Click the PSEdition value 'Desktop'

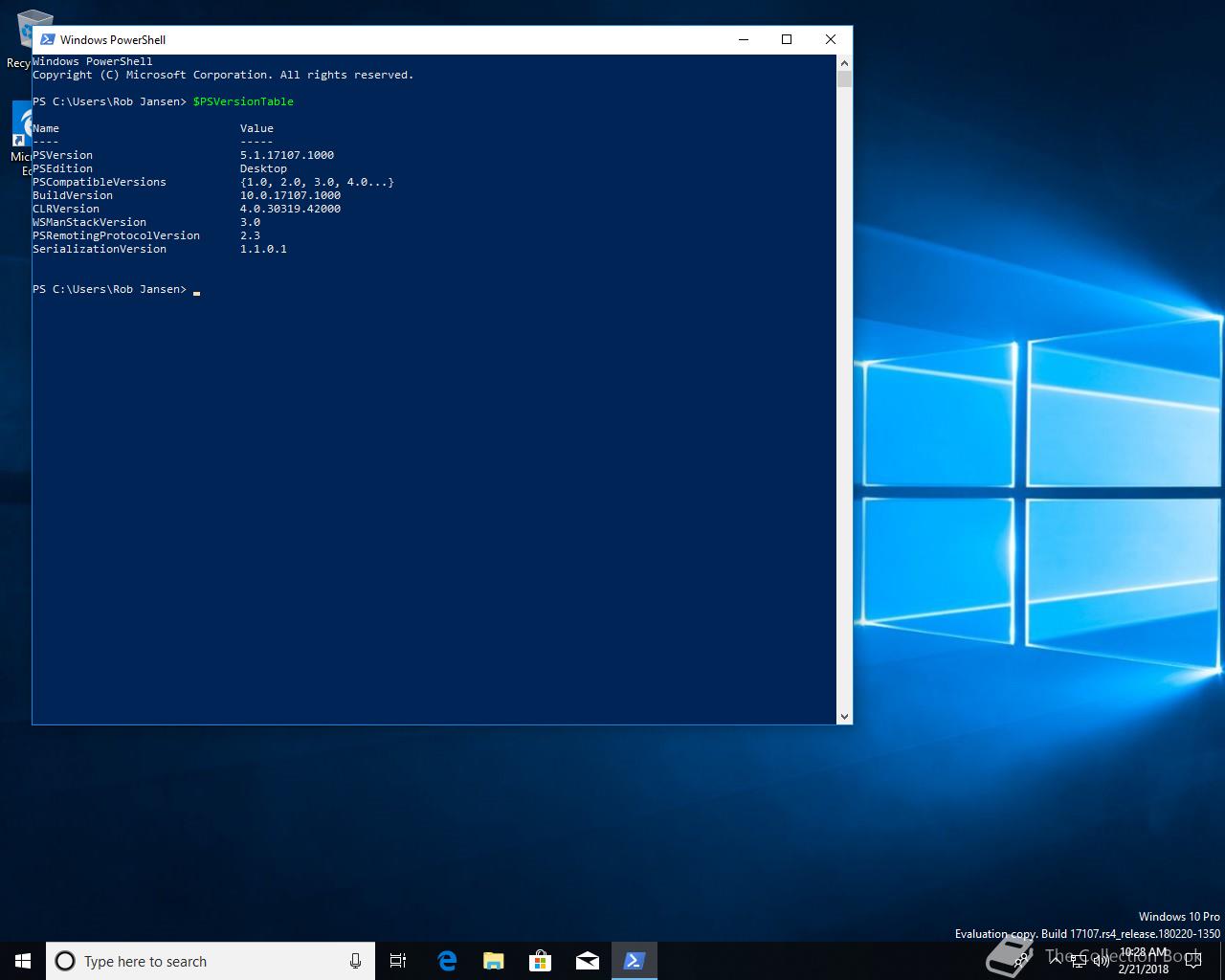[263, 168]
